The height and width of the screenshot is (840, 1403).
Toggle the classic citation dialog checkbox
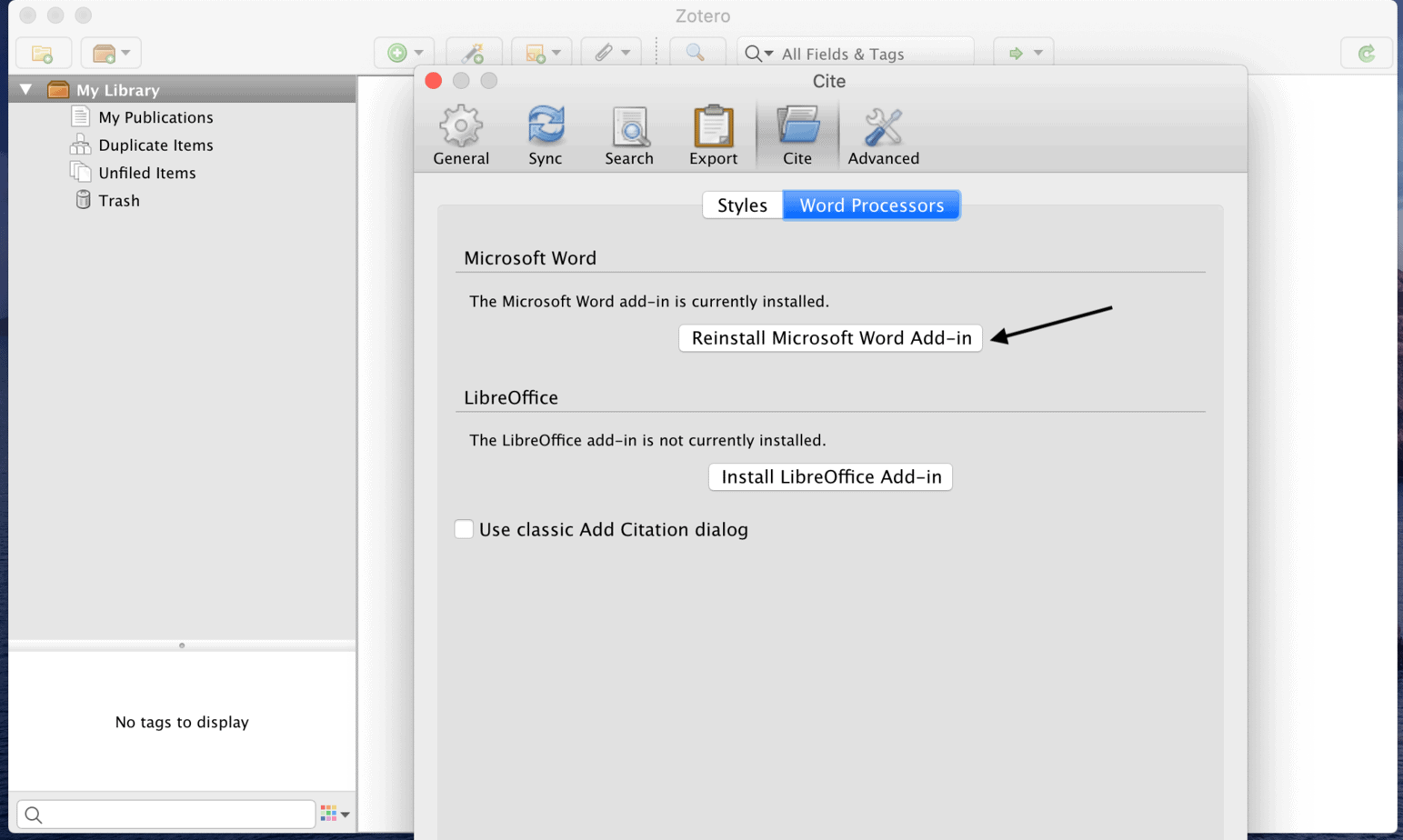(x=464, y=529)
